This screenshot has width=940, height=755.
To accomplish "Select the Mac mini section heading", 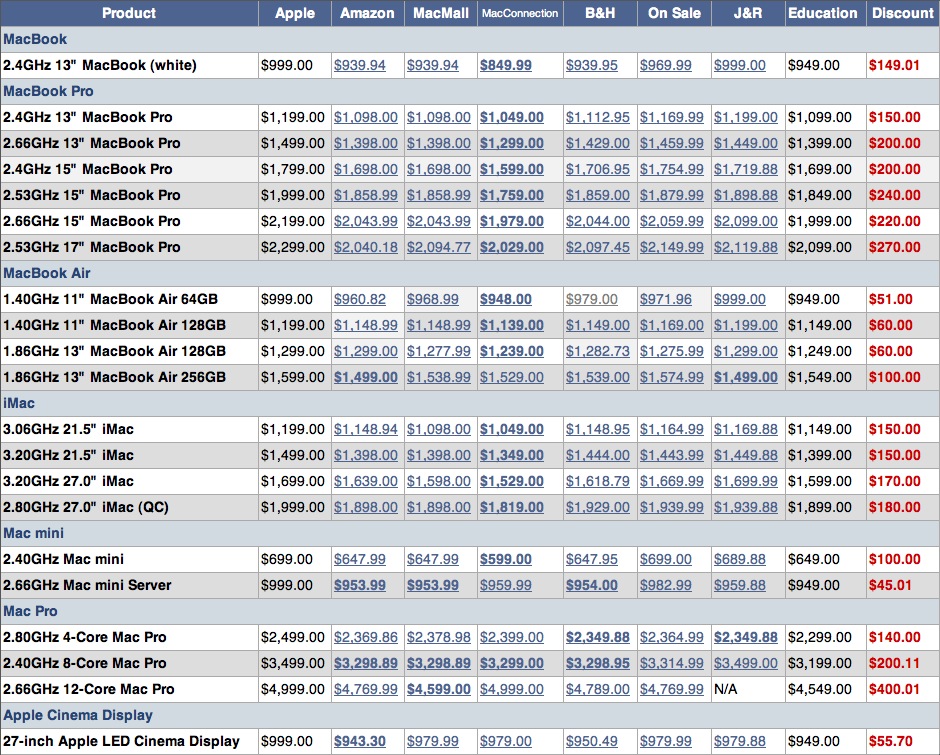I will 34,533.
